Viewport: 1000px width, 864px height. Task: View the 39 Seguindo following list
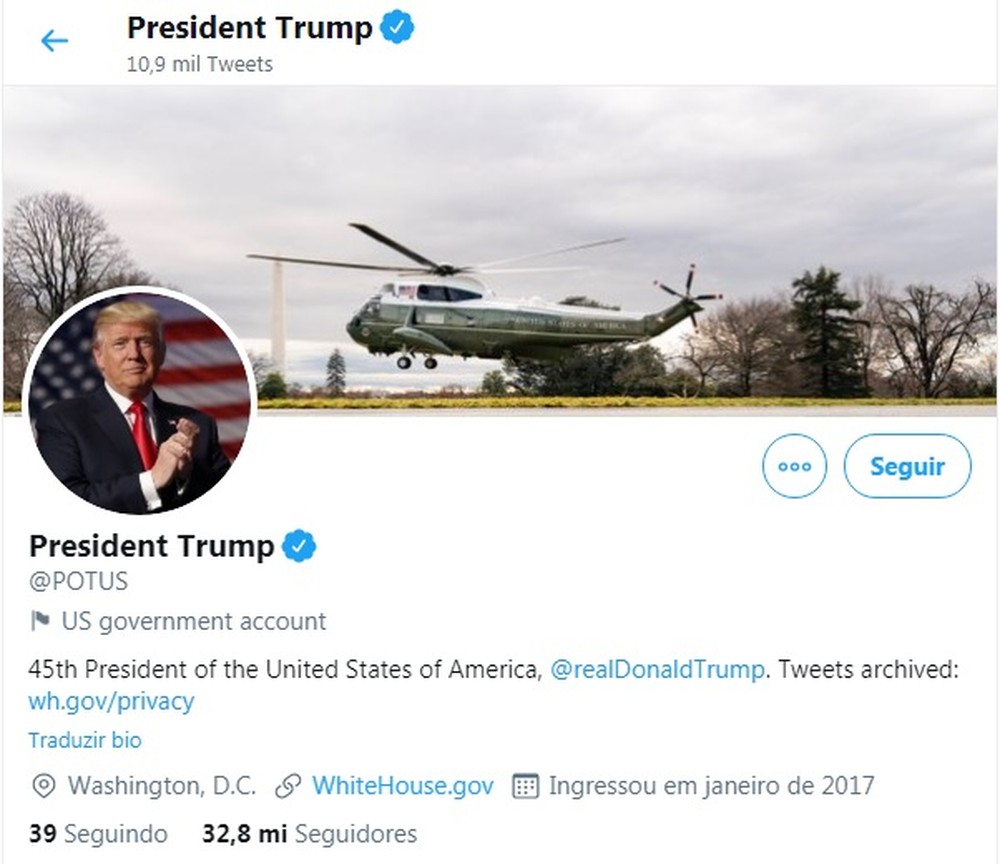pyautogui.click(x=98, y=833)
